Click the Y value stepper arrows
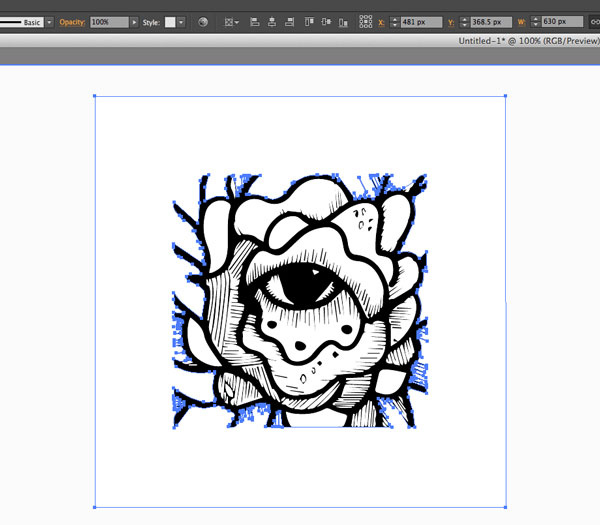Image resolution: width=600 pixels, height=525 pixels. point(464,22)
